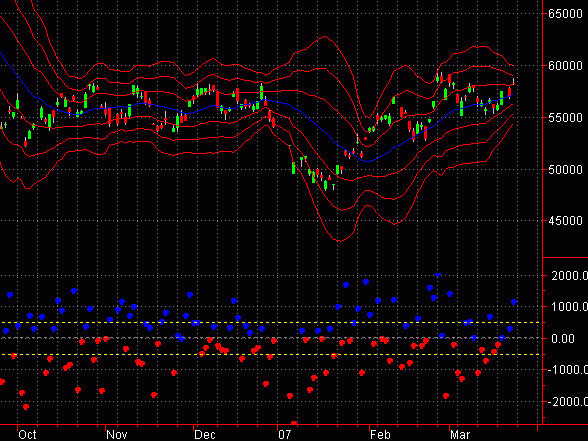The width and height of the screenshot is (588, 441).
Task: Select the Oct label on the time axis
Action: point(27,435)
